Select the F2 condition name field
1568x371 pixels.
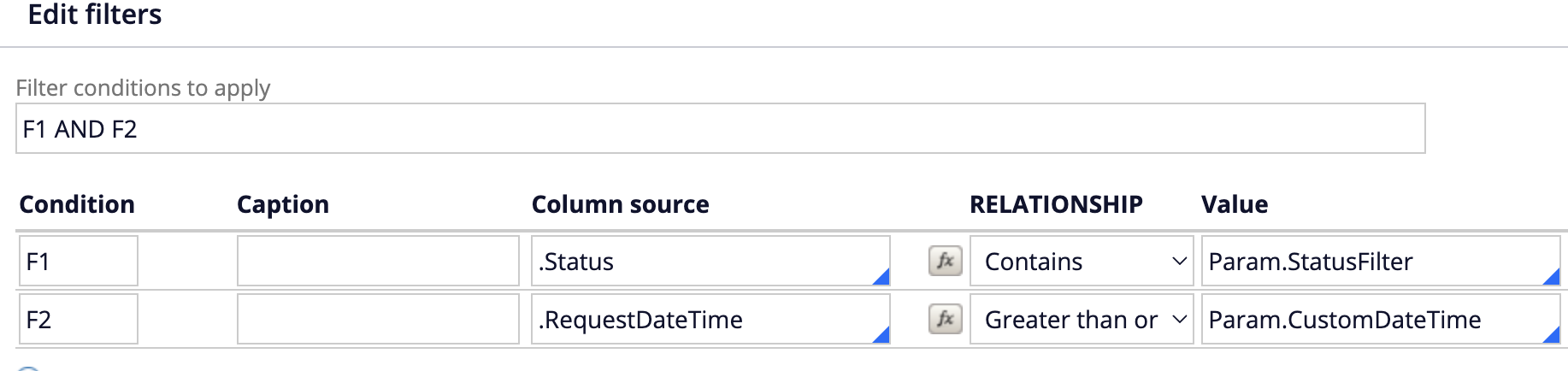(78, 319)
